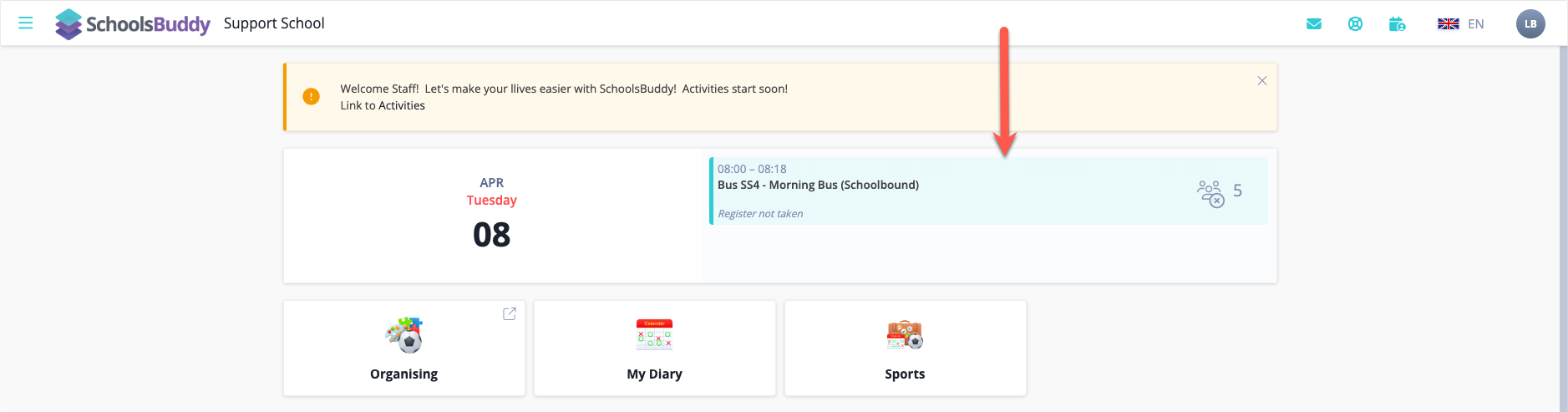This screenshot has height=412, width=1568.
Task: Click the SchoolsBuddy logo
Action: tap(133, 24)
